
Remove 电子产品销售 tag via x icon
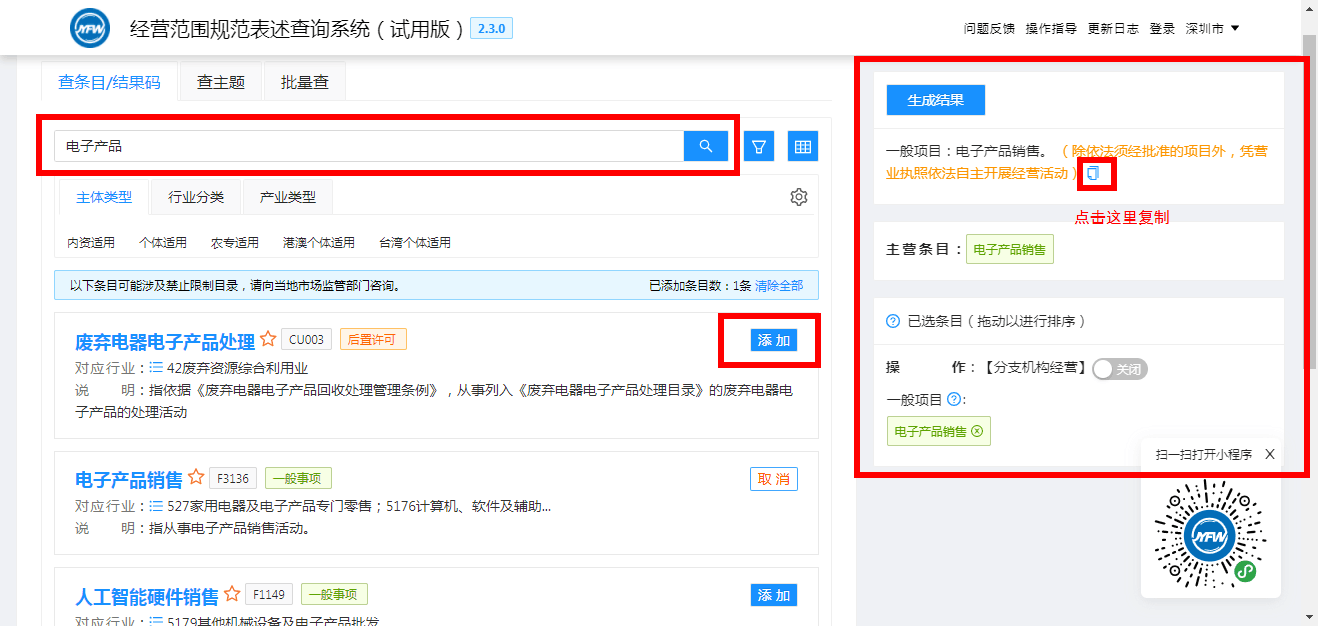click(977, 432)
